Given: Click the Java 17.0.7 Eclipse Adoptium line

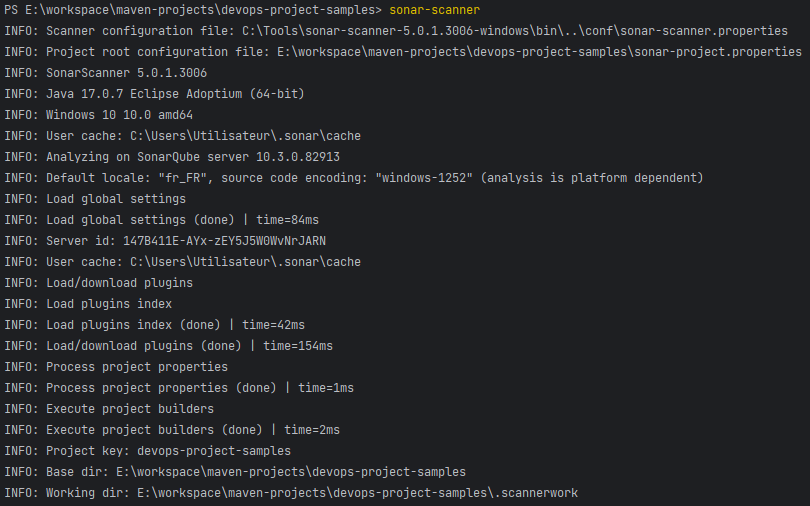Looking at the screenshot, I should pyautogui.click(x=154, y=94).
